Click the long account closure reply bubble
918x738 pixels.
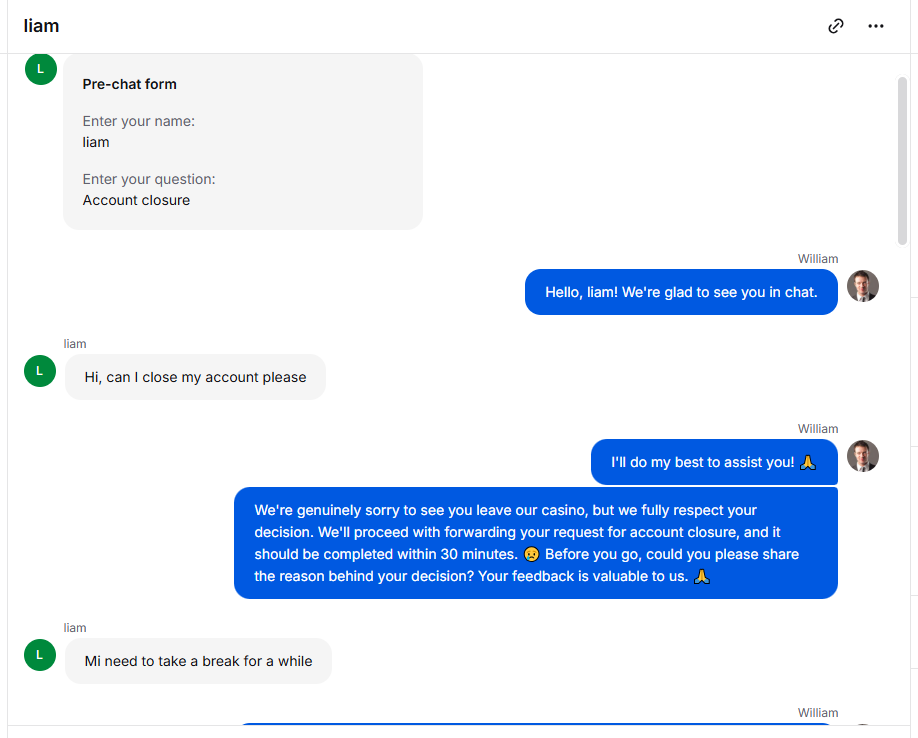tap(536, 543)
